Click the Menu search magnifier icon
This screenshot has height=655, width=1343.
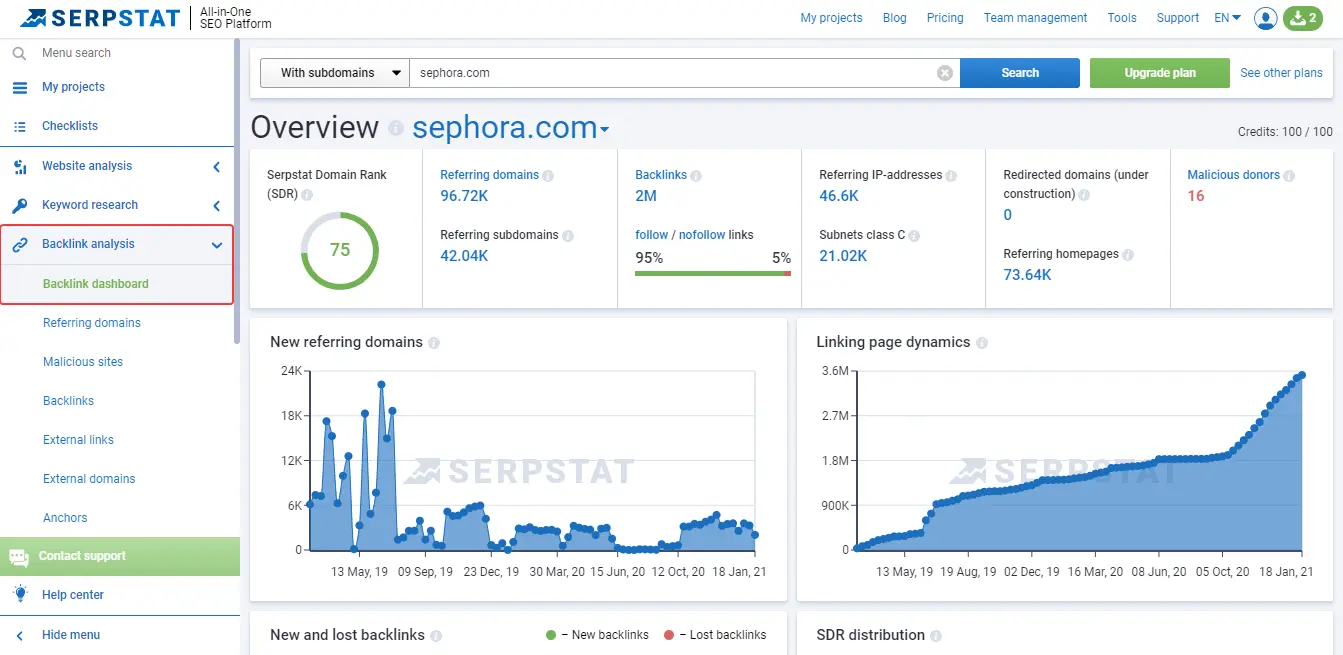pyautogui.click(x=19, y=53)
